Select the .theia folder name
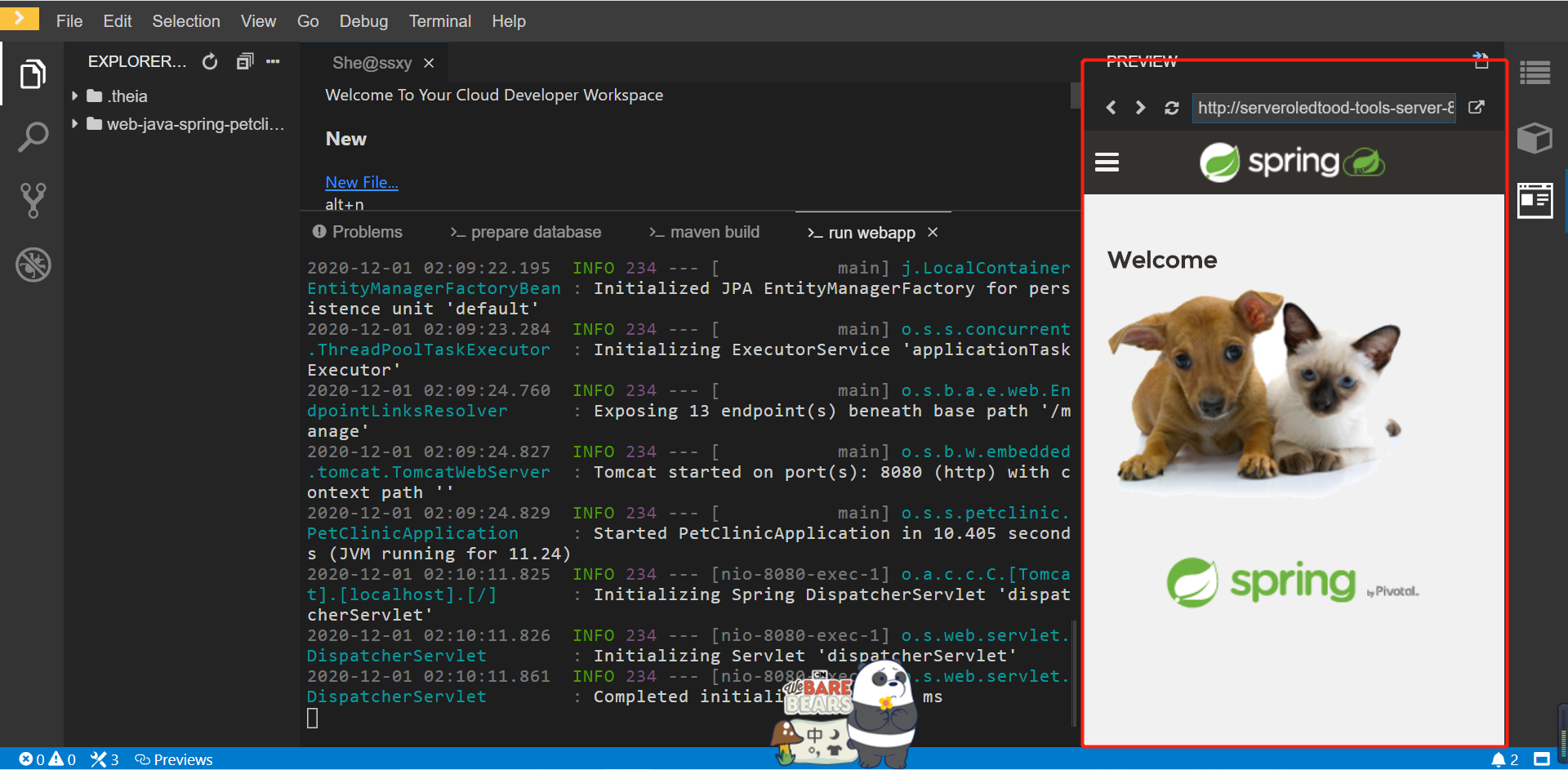Viewport: 1568px width, 770px height. coord(128,96)
